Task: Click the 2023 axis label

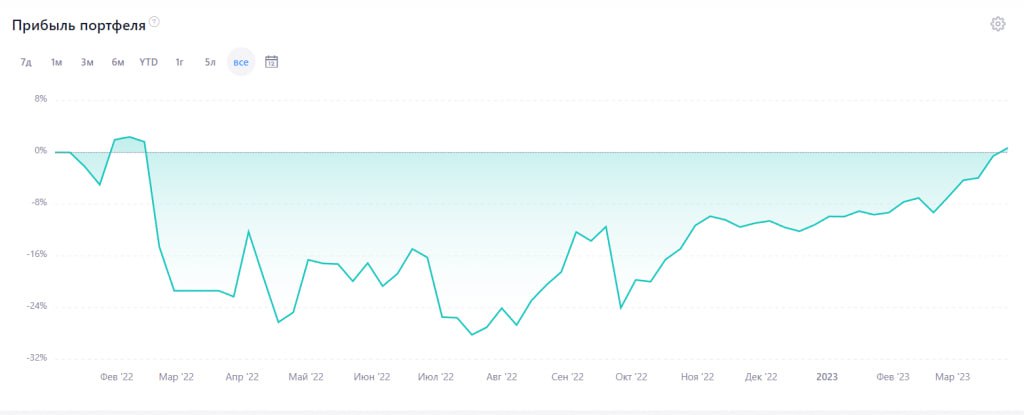Action: (x=827, y=377)
